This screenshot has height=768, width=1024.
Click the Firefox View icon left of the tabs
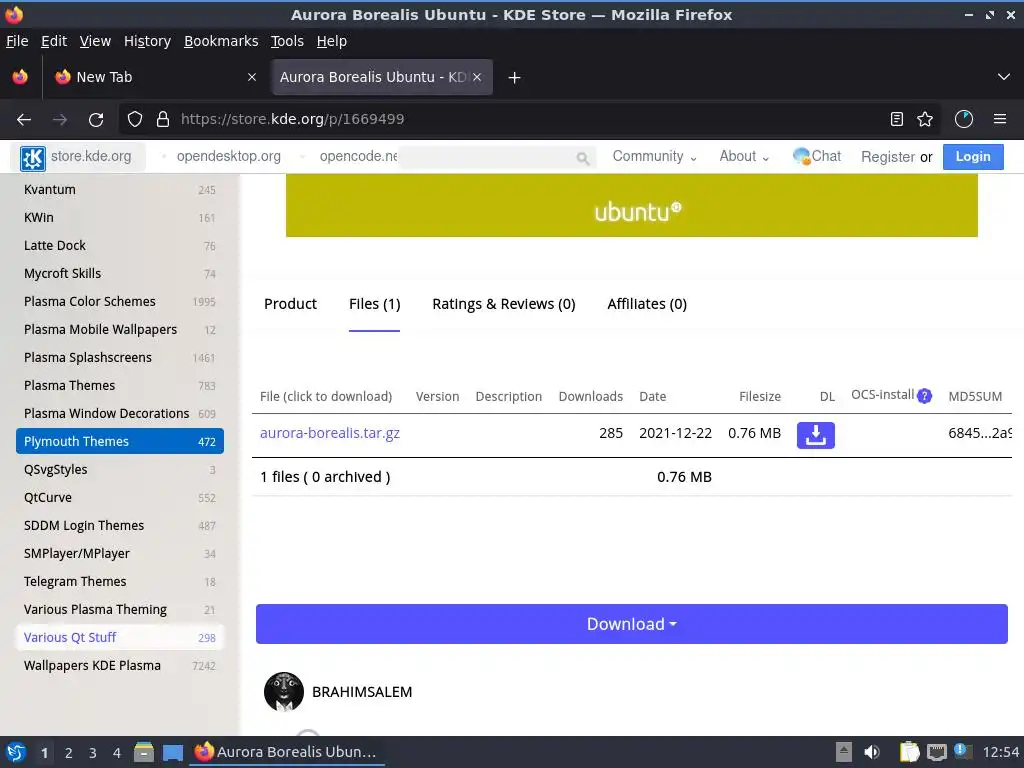(x=20, y=77)
